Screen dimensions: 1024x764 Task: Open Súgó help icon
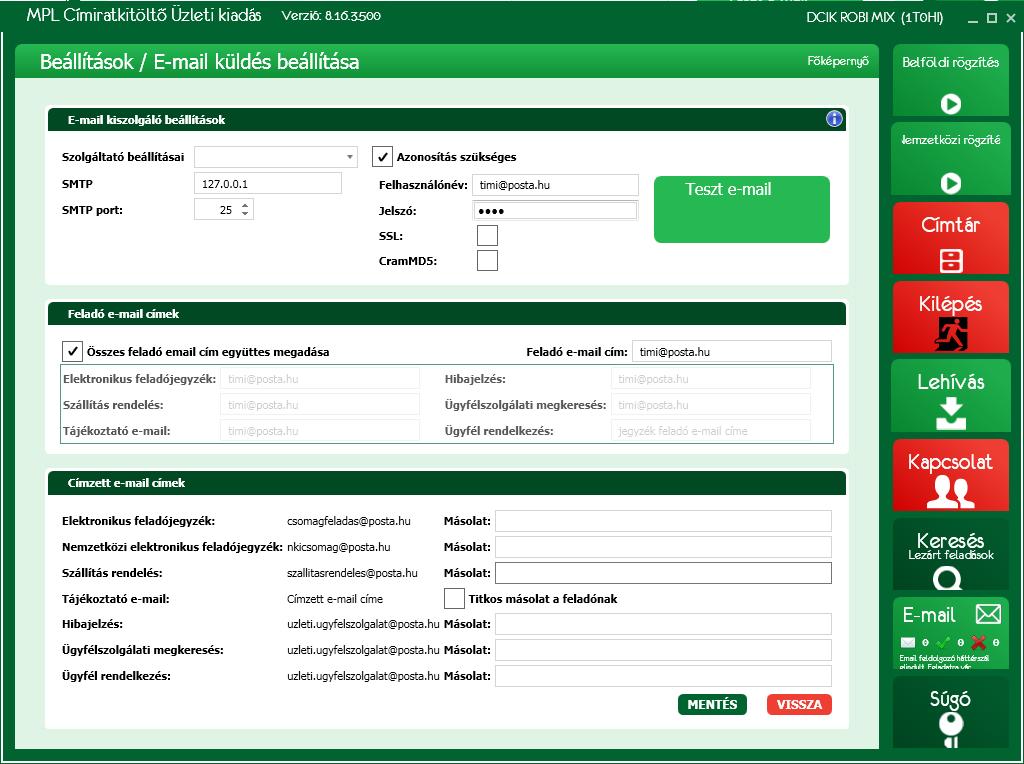951,730
